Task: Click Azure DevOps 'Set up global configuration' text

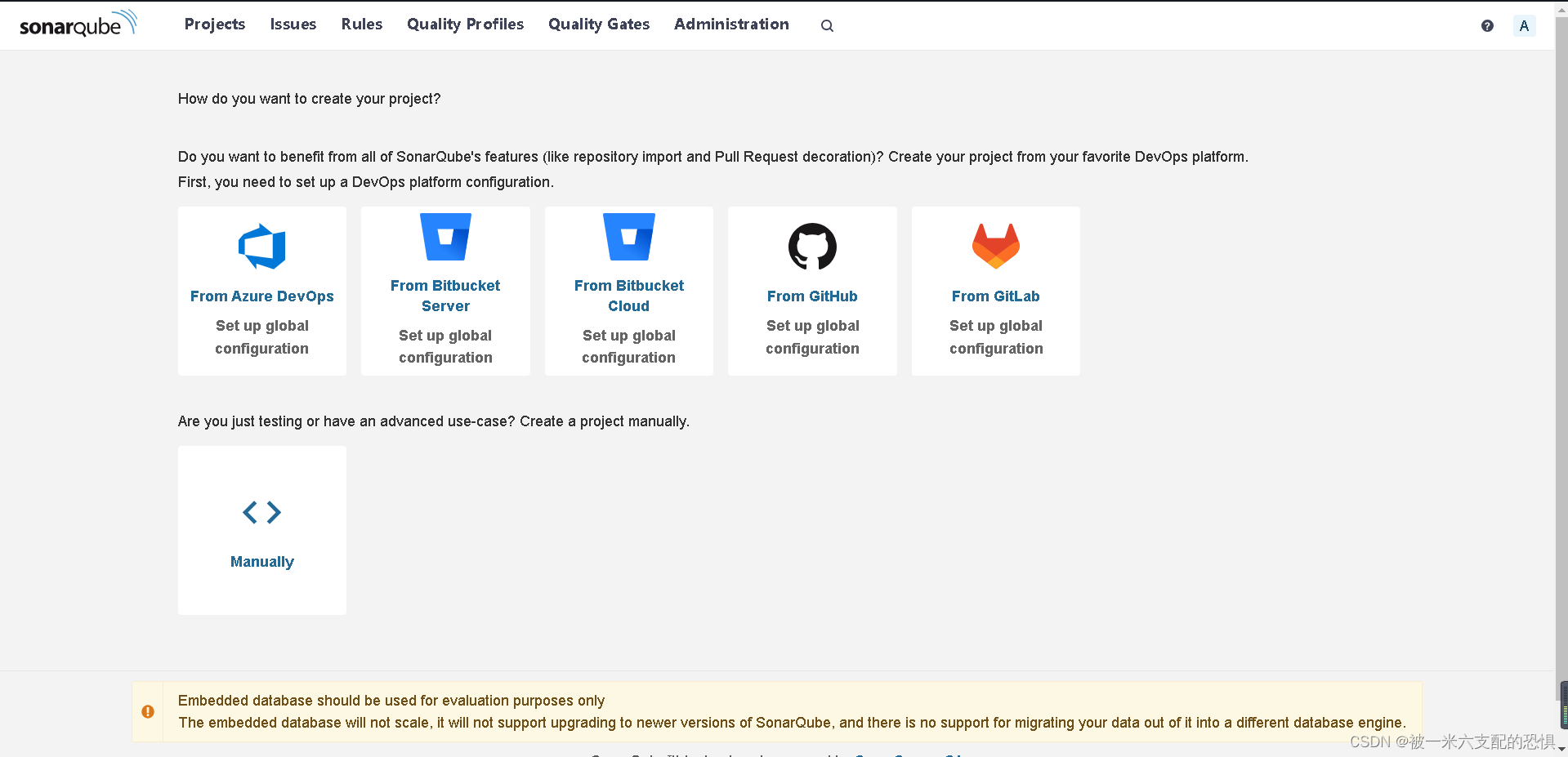Action: [262, 337]
